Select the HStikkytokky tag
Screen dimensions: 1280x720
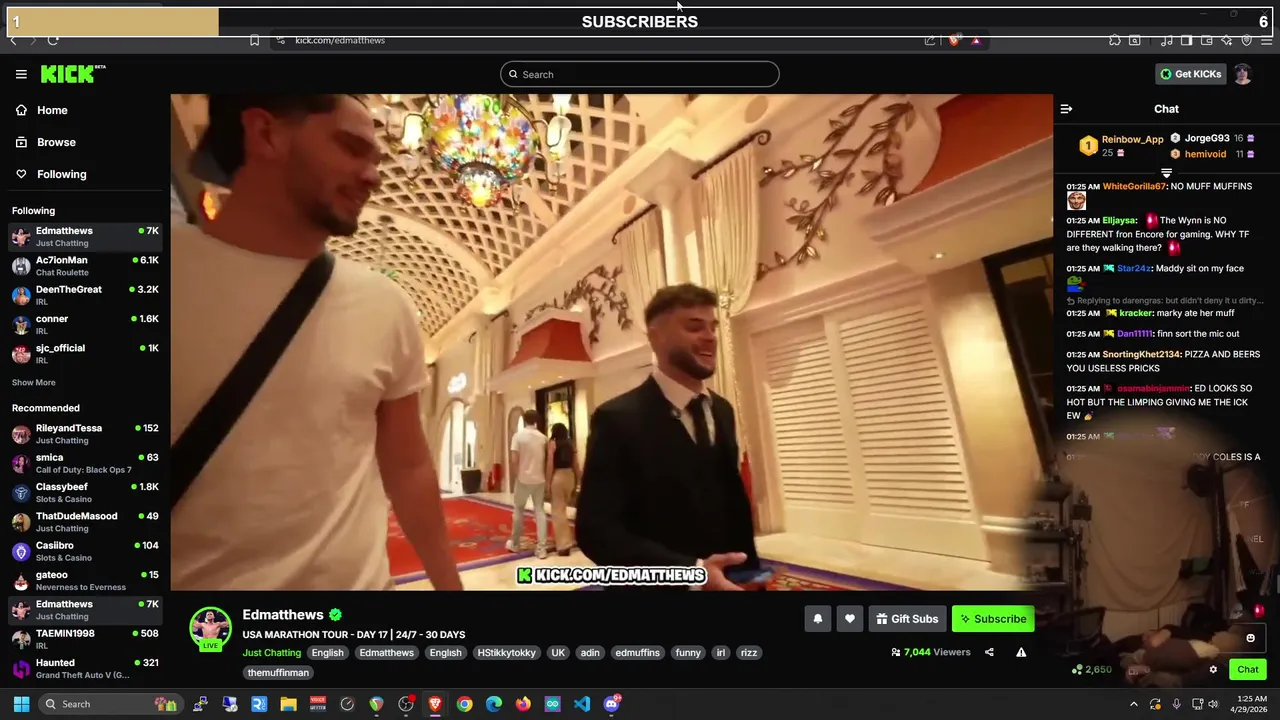[x=507, y=653]
